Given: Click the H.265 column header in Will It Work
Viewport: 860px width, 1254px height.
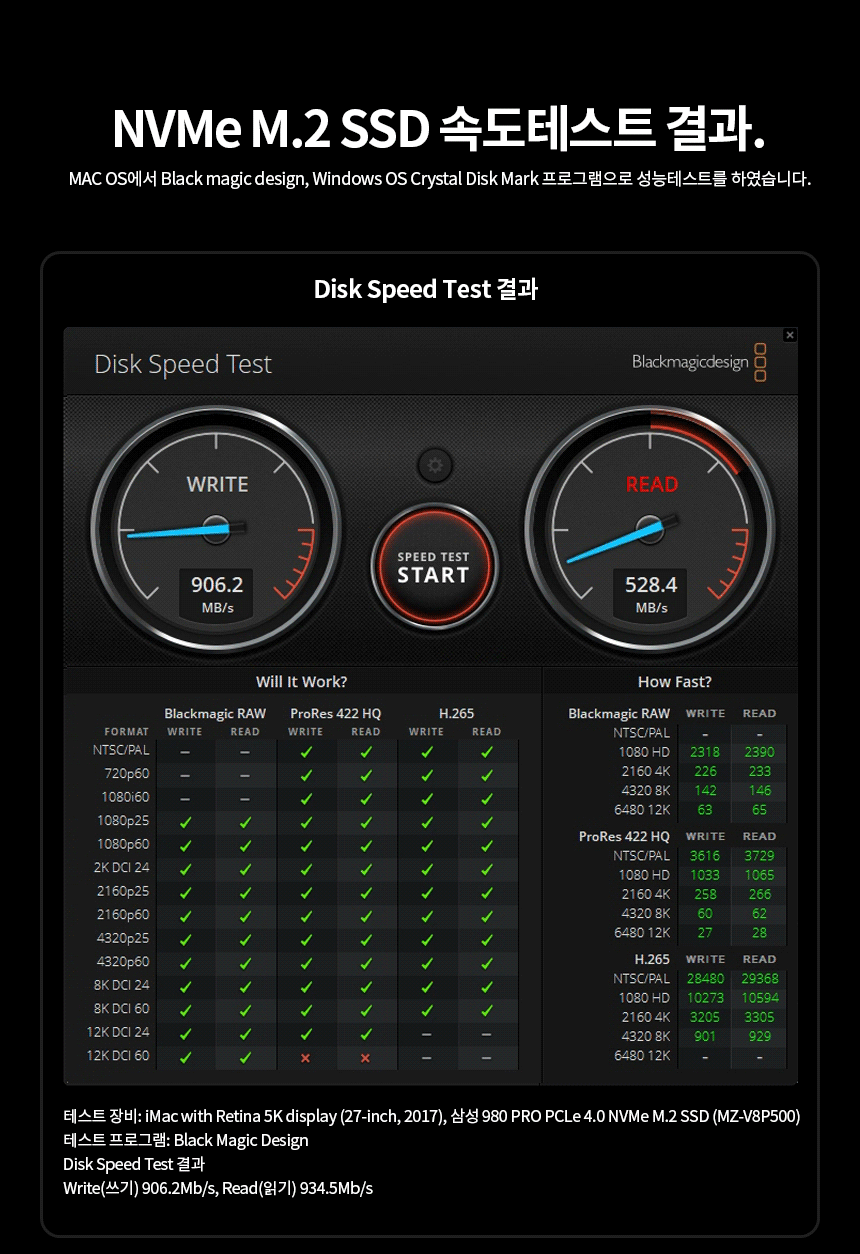Looking at the screenshot, I should tap(456, 714).
